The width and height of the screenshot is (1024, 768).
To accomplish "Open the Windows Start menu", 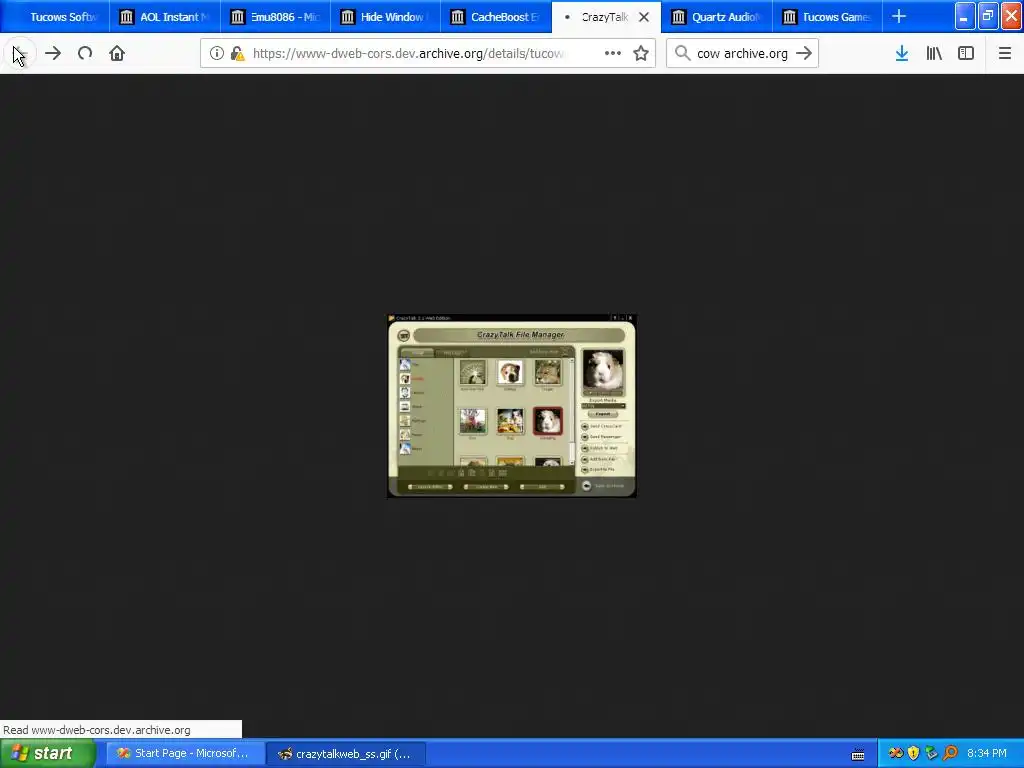I will point(48,754).
